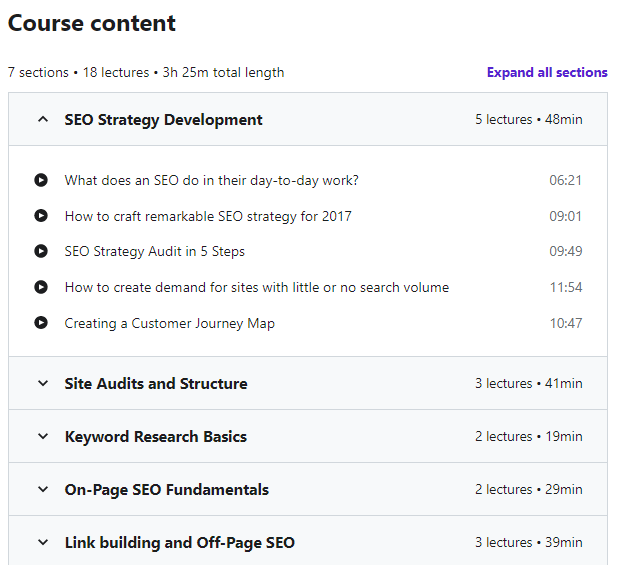Click the 'Course content' heading
621x565 pixels.
pos(91,23)
